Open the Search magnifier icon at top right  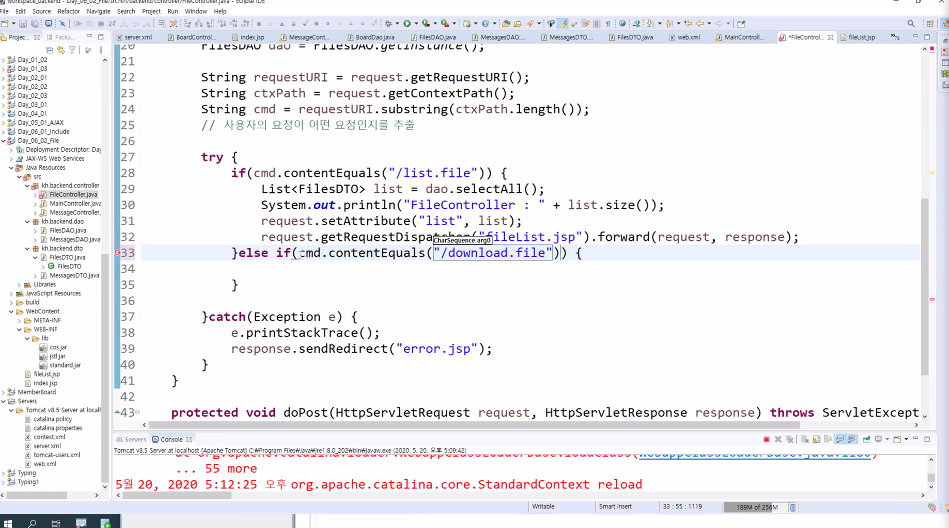tap(911, 24)
